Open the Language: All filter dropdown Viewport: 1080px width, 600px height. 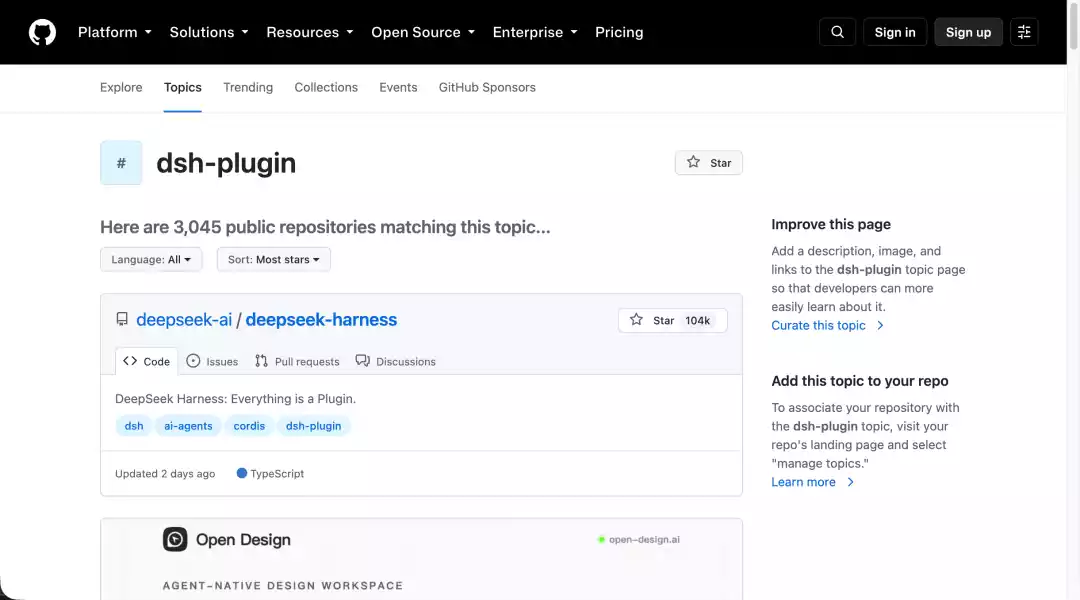click(151, 260)
